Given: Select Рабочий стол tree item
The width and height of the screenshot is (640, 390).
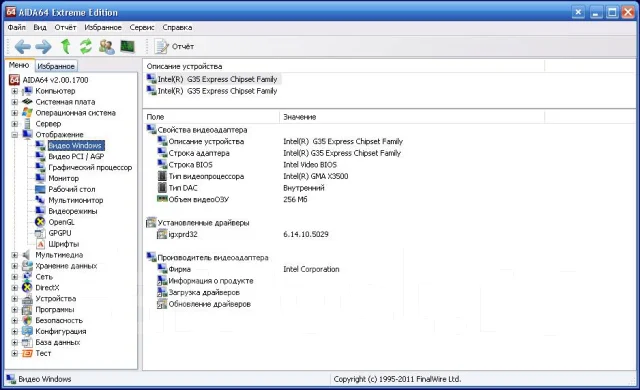Looking at the screenshot, I should (72, 189).
